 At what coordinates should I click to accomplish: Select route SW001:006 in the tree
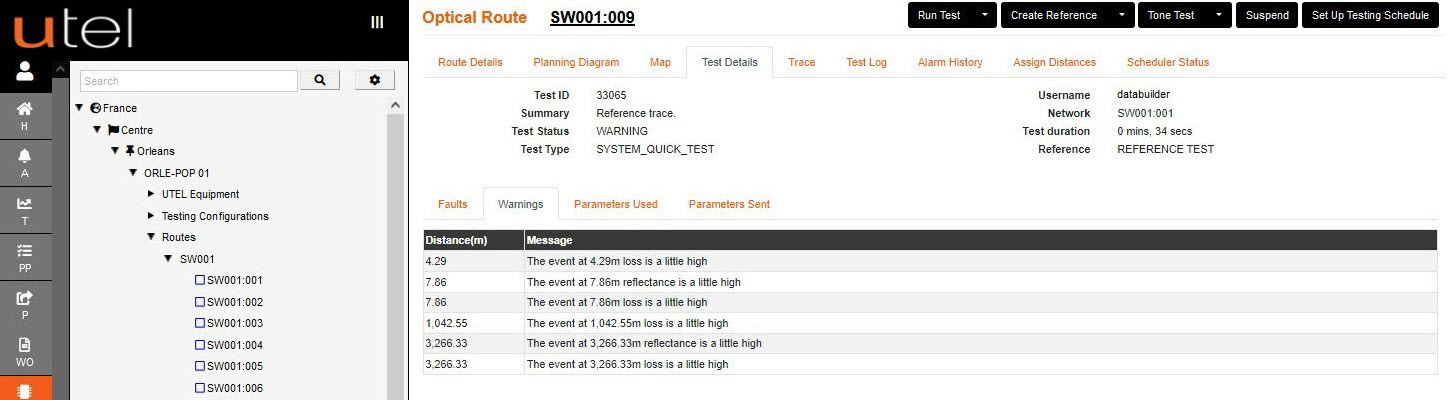pos(234,388)
